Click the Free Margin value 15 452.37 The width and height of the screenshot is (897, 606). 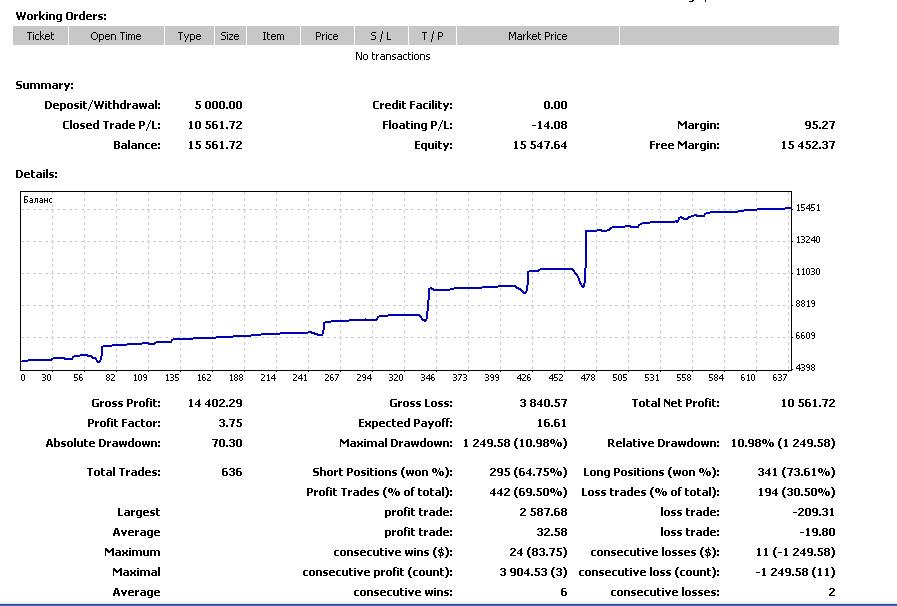(808, 145)
